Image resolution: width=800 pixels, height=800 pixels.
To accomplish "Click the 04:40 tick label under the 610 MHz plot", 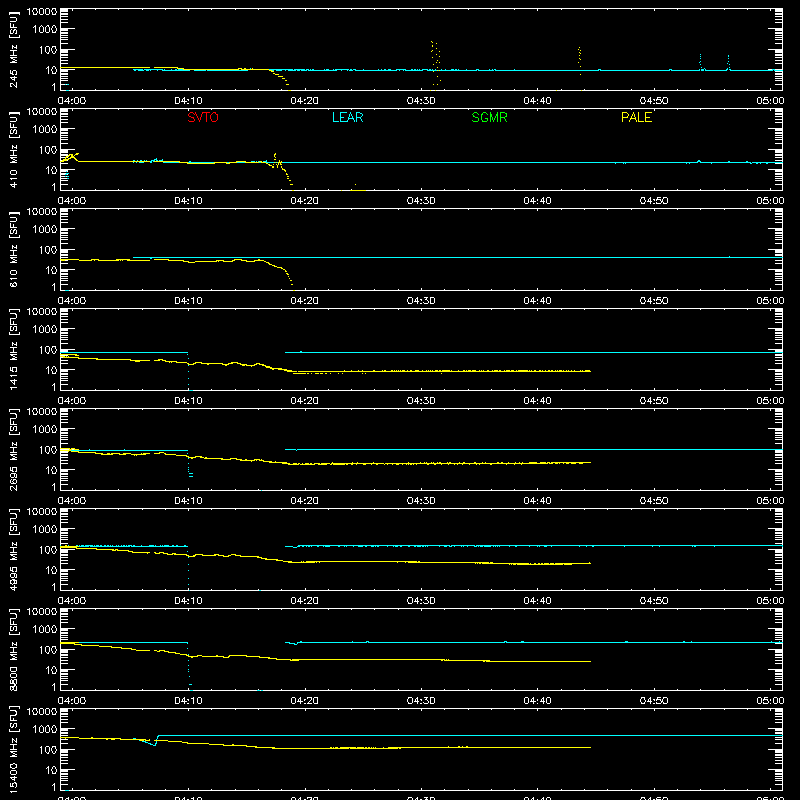I will 537,301.
